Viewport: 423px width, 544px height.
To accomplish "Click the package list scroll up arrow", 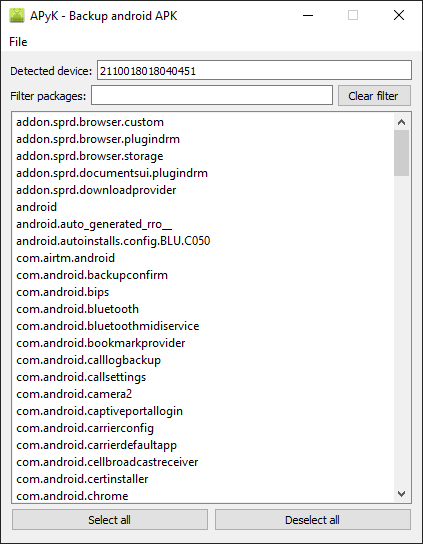I will pos(401,122).
